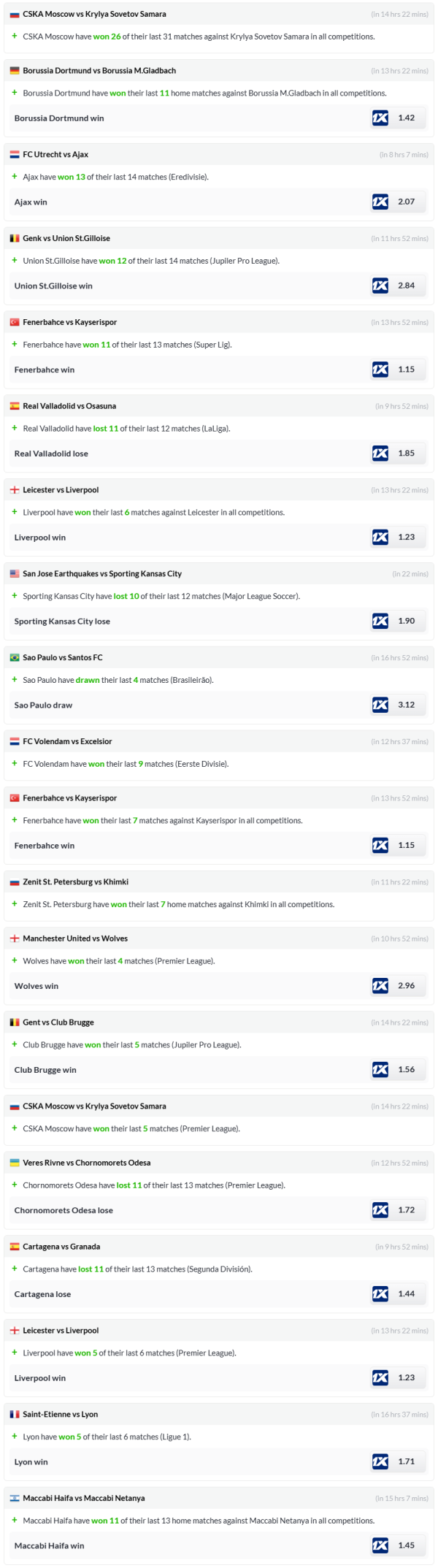Select the 1.45 odds for Maccabi Haifa win
Viewport: 438px width, 1568px height.
407,1545
